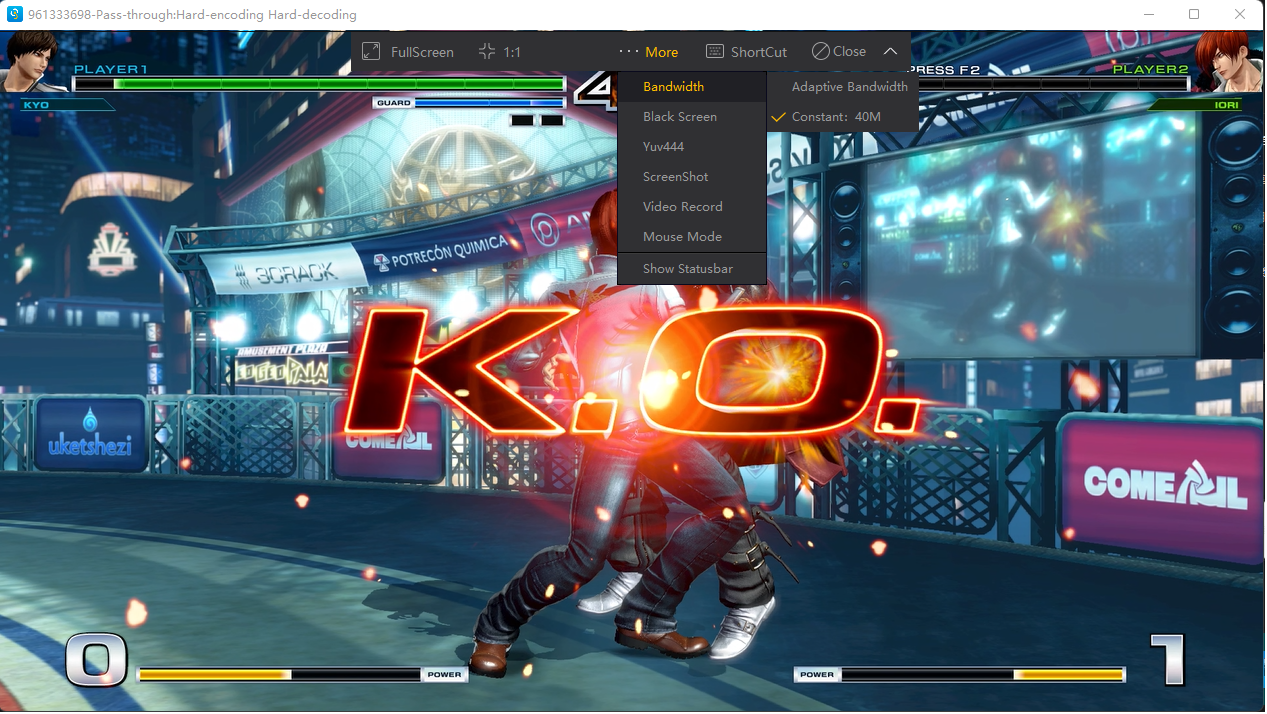Click the ShortCut keyboard icon
Viewport: 1267px width, 714px height.
click(715, 51)
